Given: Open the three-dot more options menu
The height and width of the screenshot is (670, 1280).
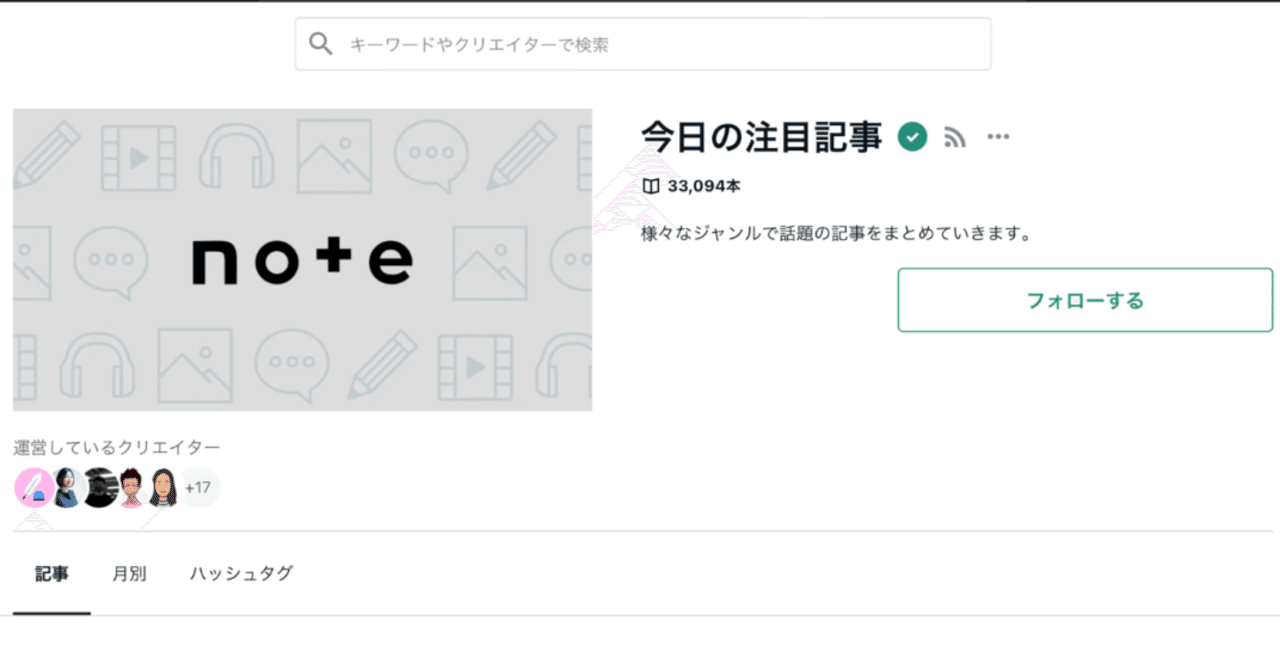Looking at the screenshot, I should (998, 136).
